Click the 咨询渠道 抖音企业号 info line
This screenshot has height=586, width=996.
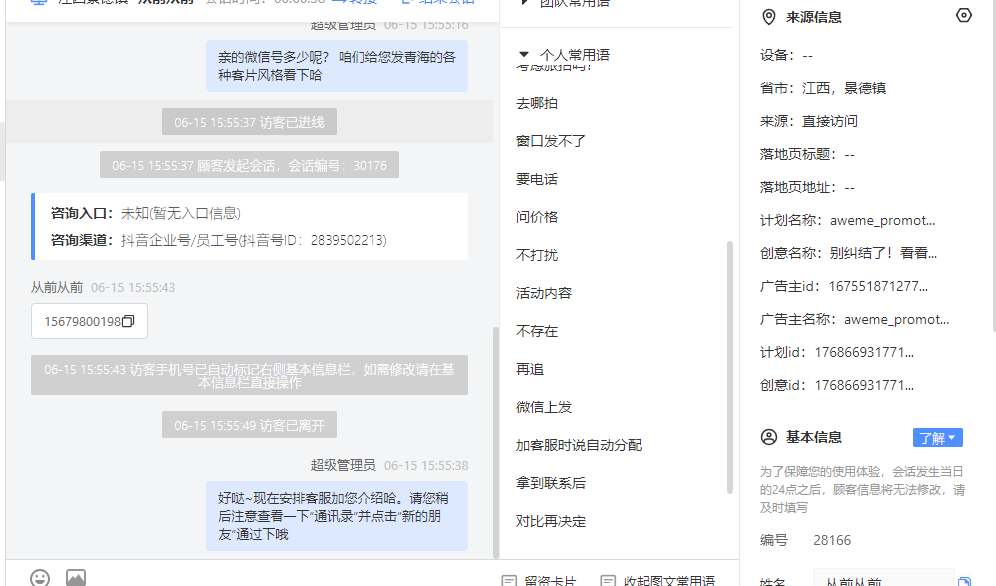pos(219,240)
